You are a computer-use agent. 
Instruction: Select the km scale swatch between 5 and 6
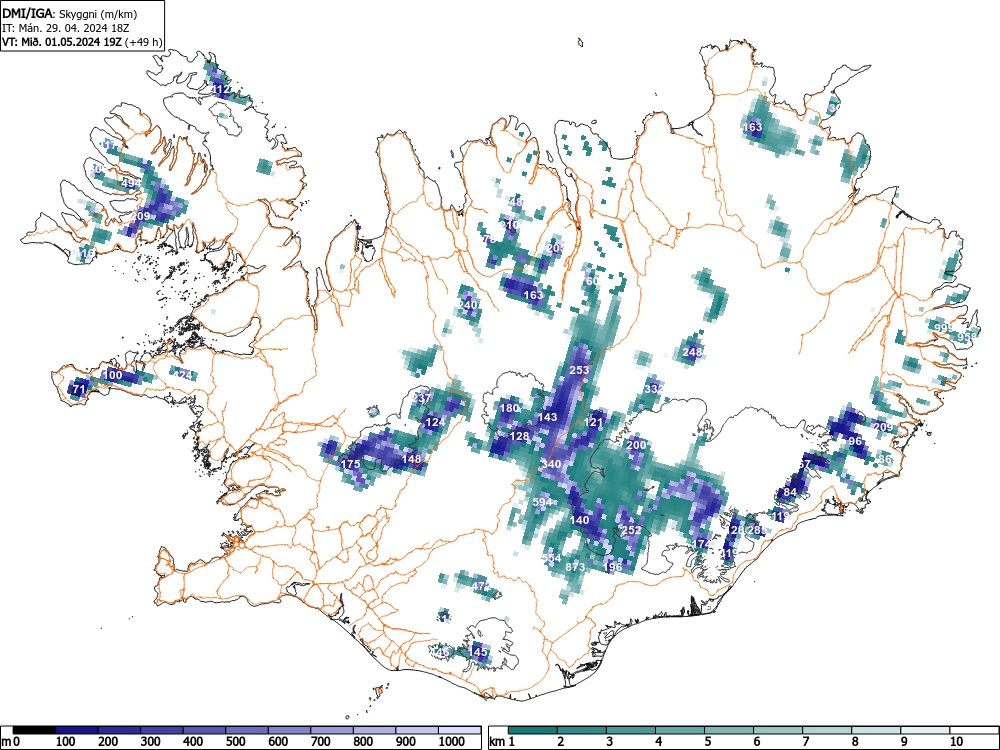[x=729, y=730]
